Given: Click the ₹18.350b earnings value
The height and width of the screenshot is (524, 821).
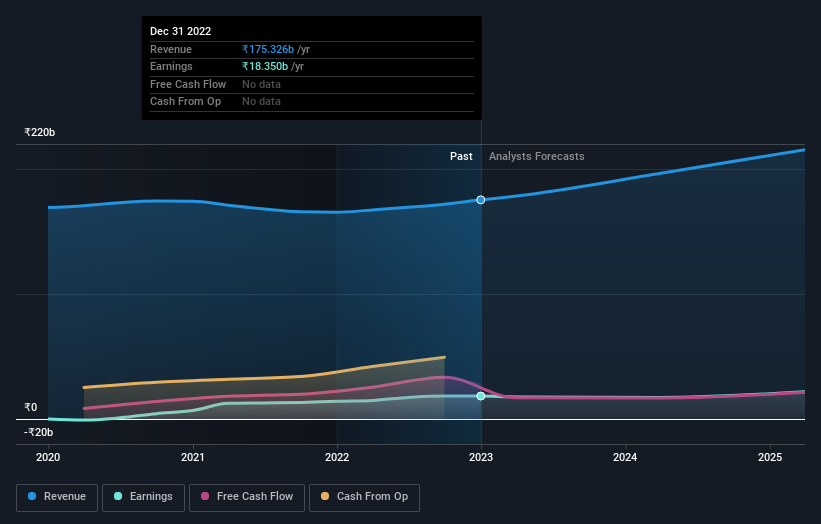Looking at the screenshot, I should 265,66.
